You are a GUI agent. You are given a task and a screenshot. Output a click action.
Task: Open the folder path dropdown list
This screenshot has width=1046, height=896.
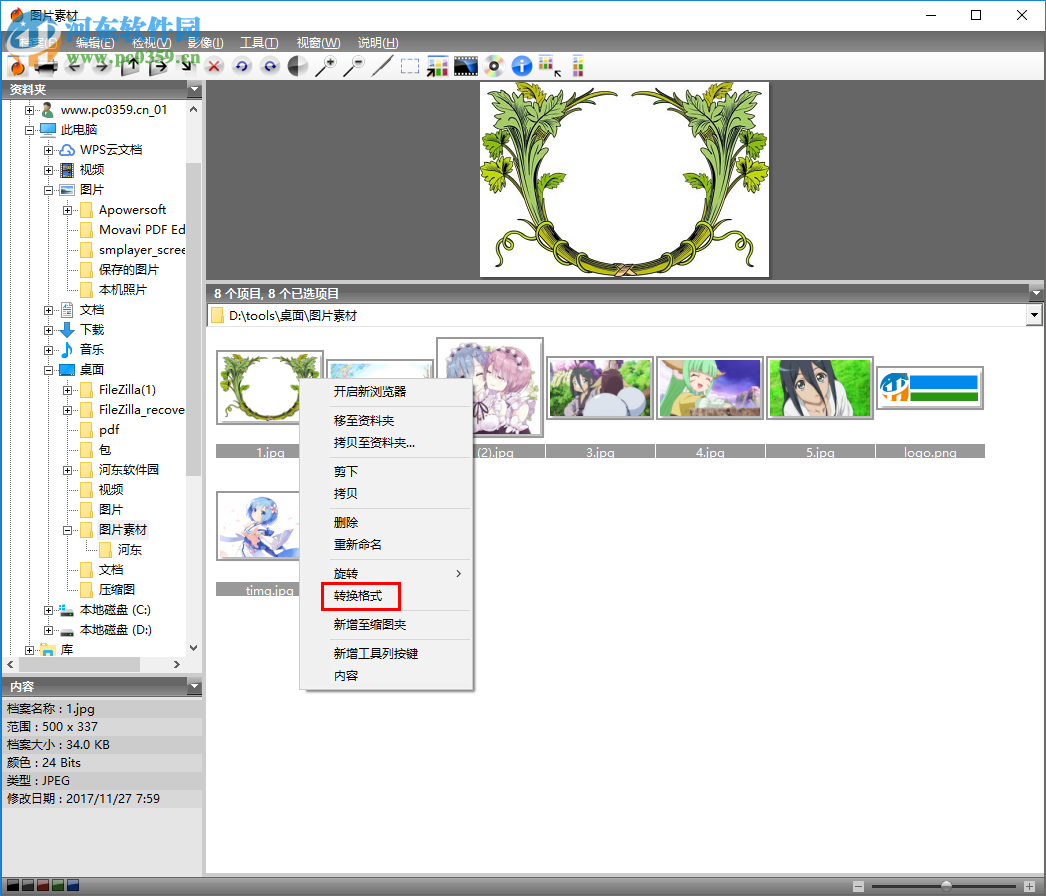click(1033, 315)
